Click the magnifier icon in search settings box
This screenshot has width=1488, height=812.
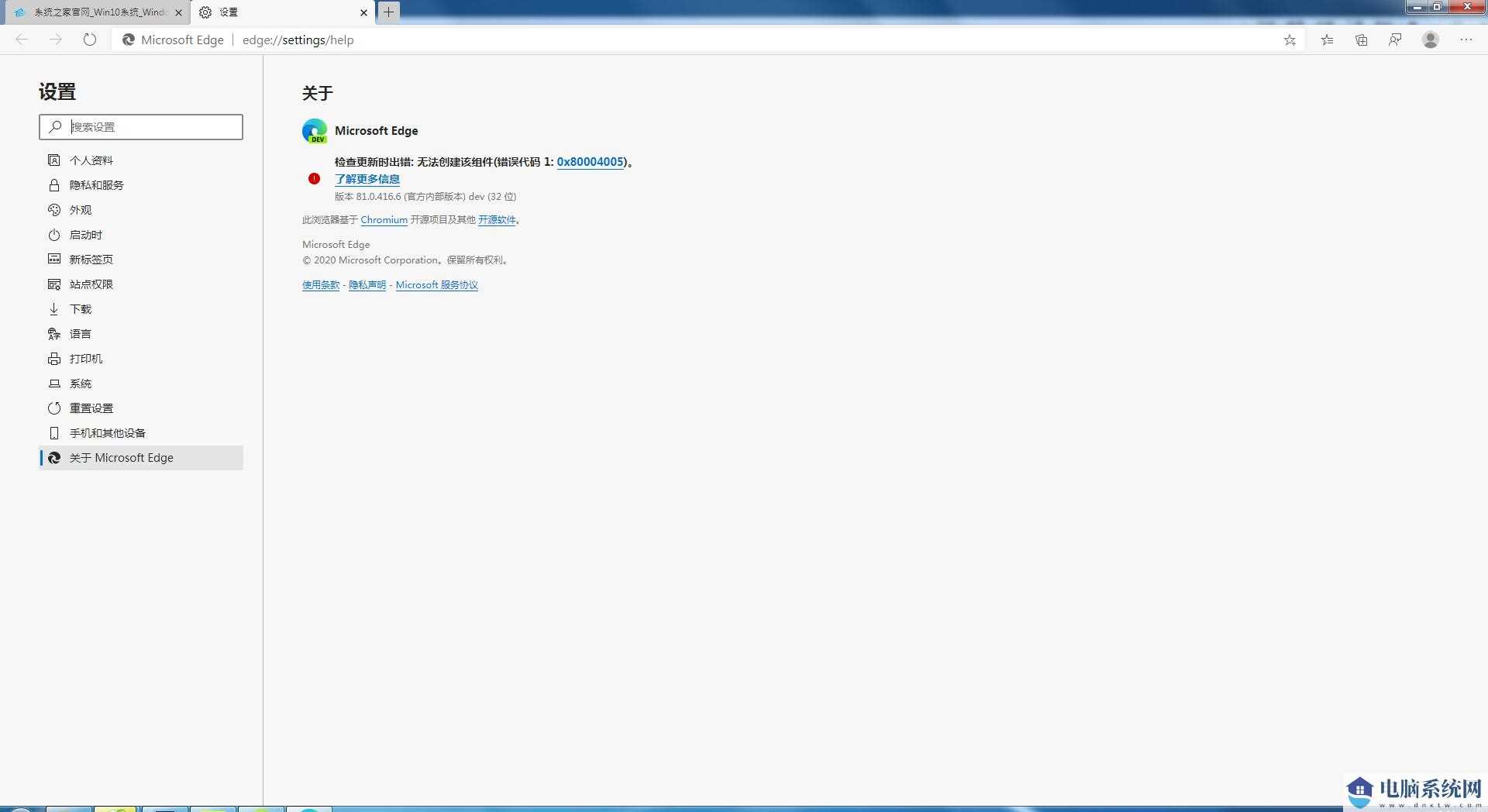(x=55, y=126)
